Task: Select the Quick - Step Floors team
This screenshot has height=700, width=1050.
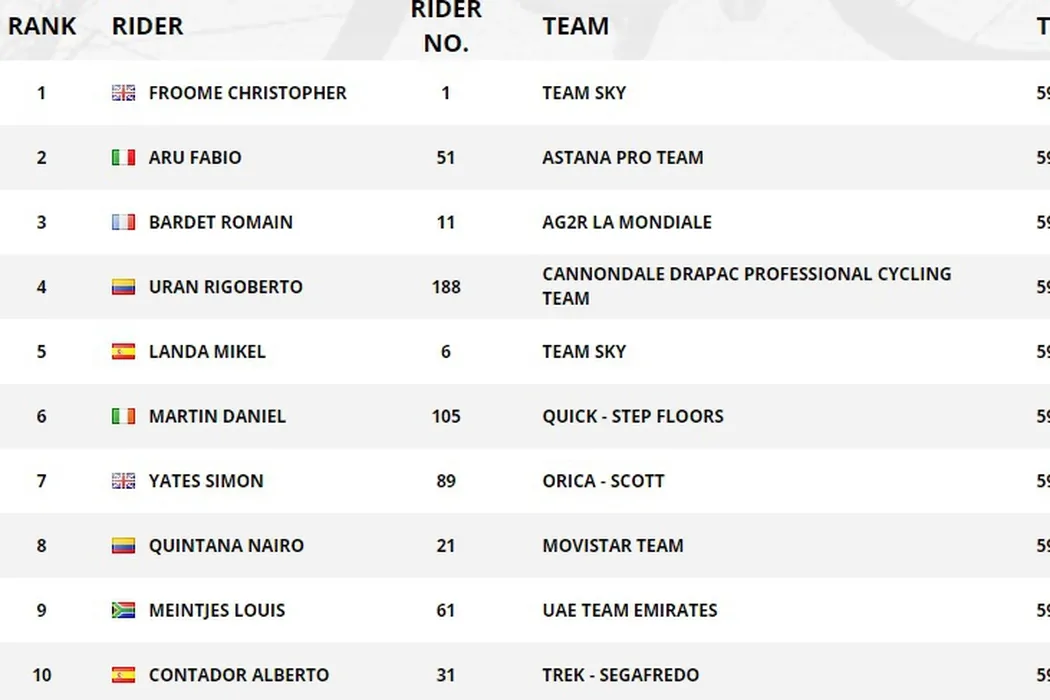Action: click(x=632, y=416)
